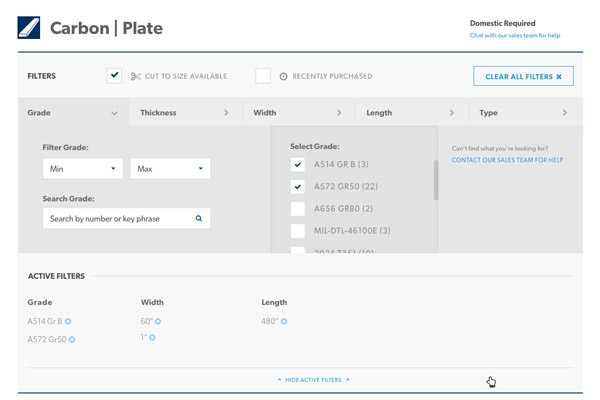Click the Domestic Required text
Image resolution: width=600 pixels, height=400 pixels.
[x=502, y=23]
